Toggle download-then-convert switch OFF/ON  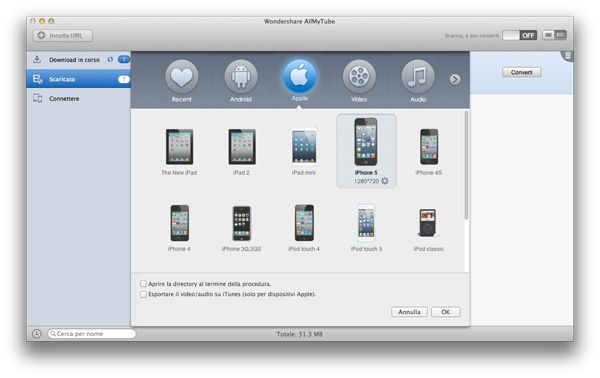pyautogui.click(x=520, y=36)
